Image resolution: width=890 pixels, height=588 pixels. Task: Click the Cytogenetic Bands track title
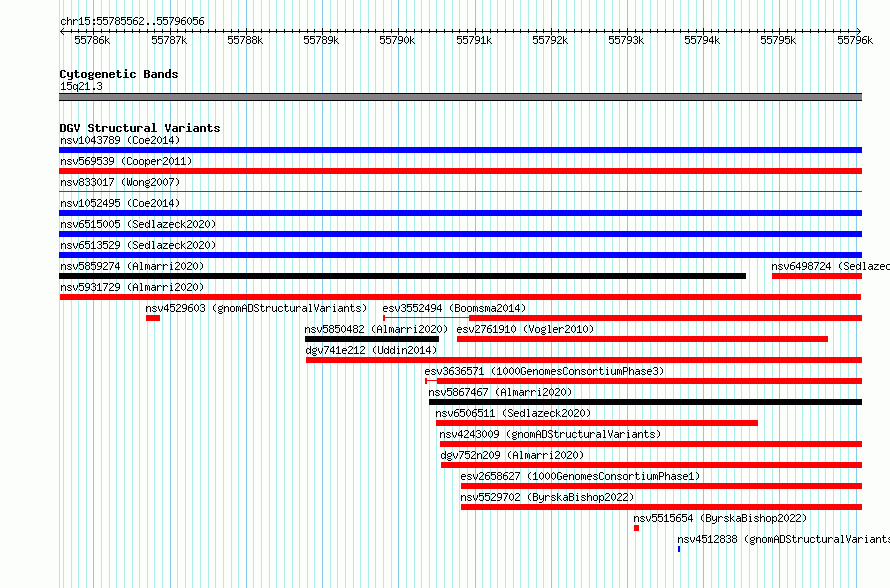point(119,74)
